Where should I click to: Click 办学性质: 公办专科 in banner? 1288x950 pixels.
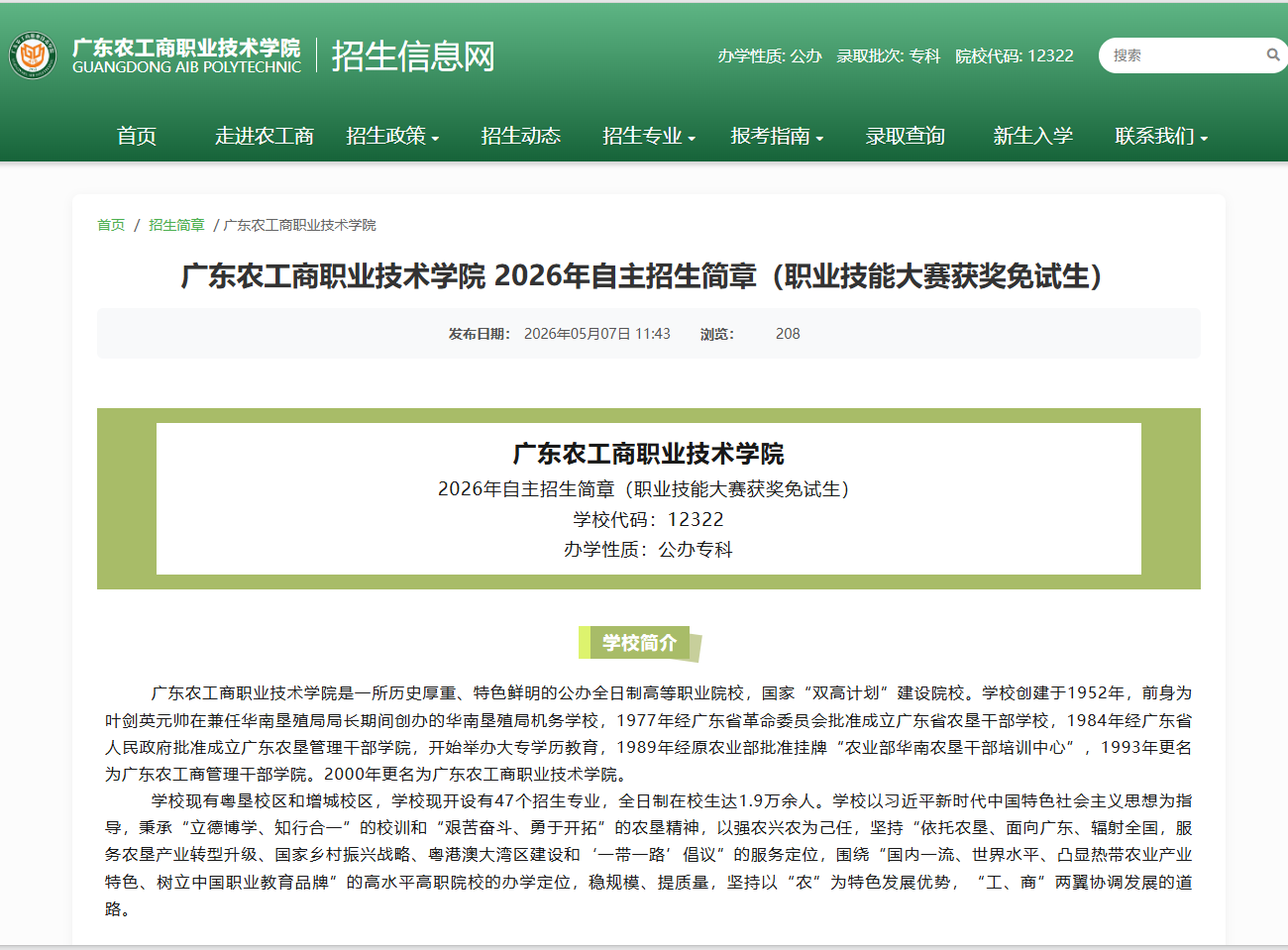[x=648, y=549]
